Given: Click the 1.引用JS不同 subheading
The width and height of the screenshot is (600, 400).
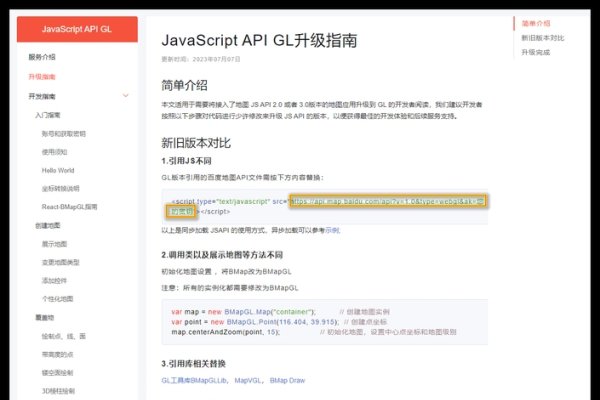Looking at the screenshot, I should pos(186,161).
